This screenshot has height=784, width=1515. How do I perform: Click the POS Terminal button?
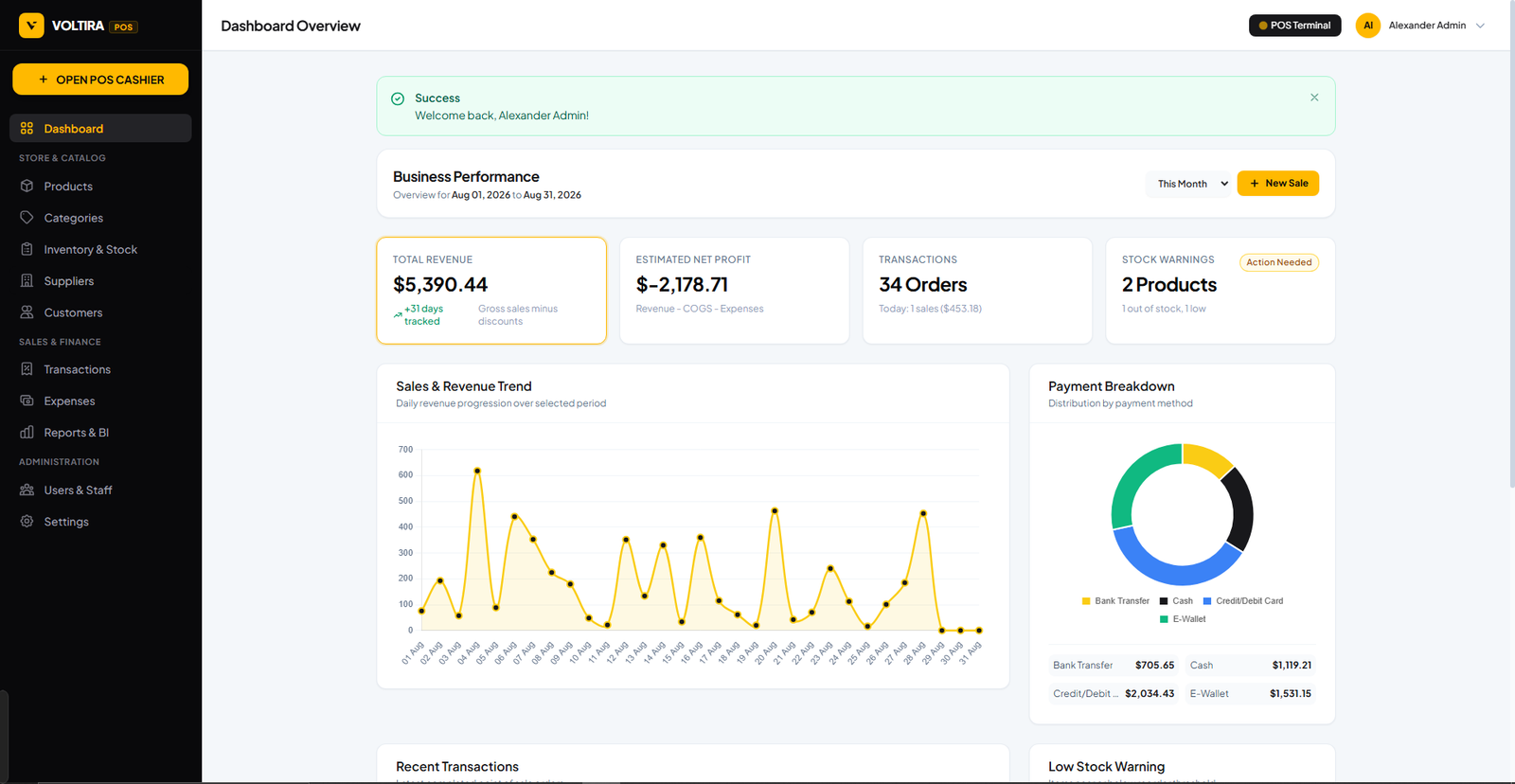tap(1294, 26)
